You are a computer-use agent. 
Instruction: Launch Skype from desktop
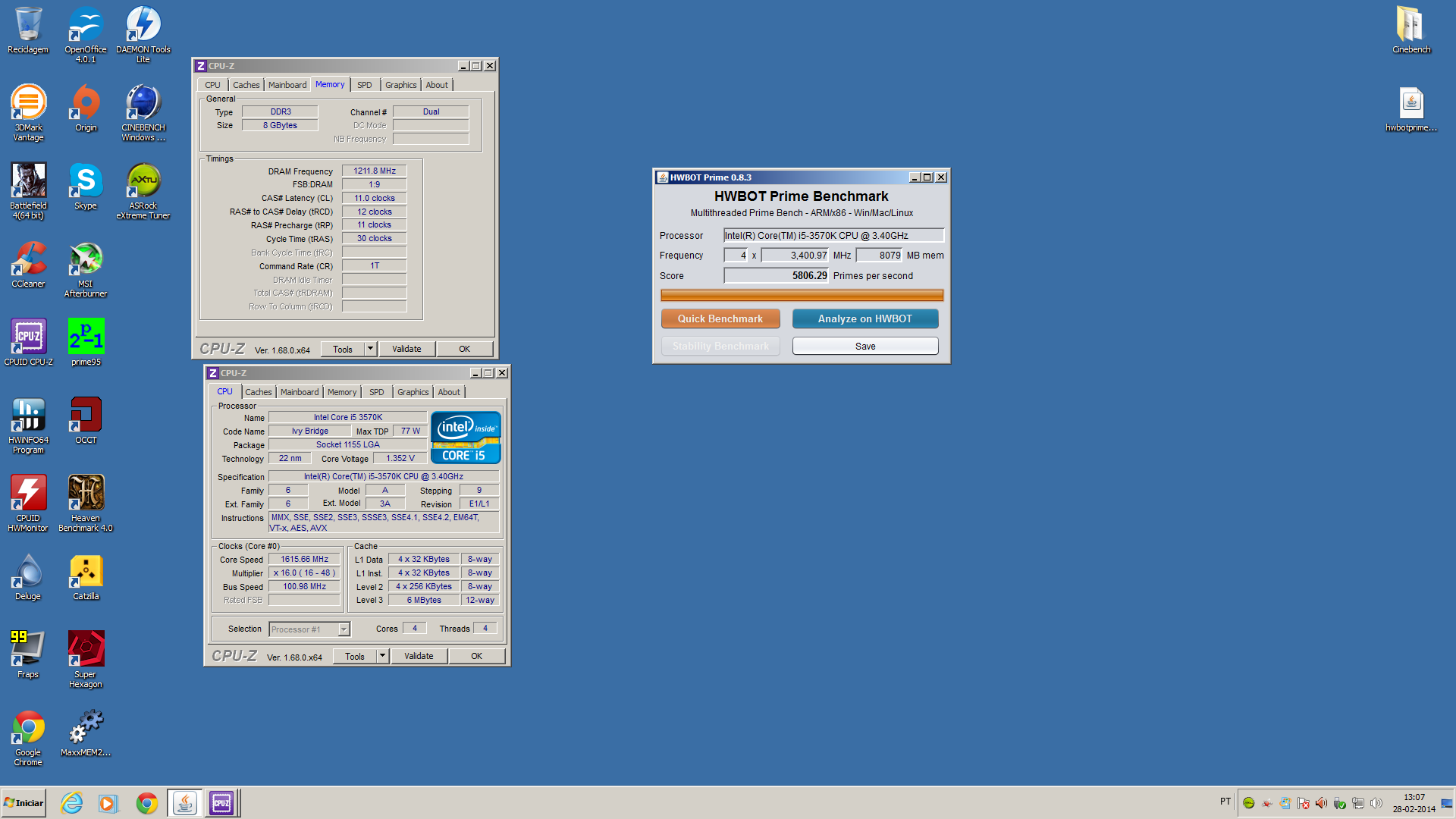[x=86, y=187]
